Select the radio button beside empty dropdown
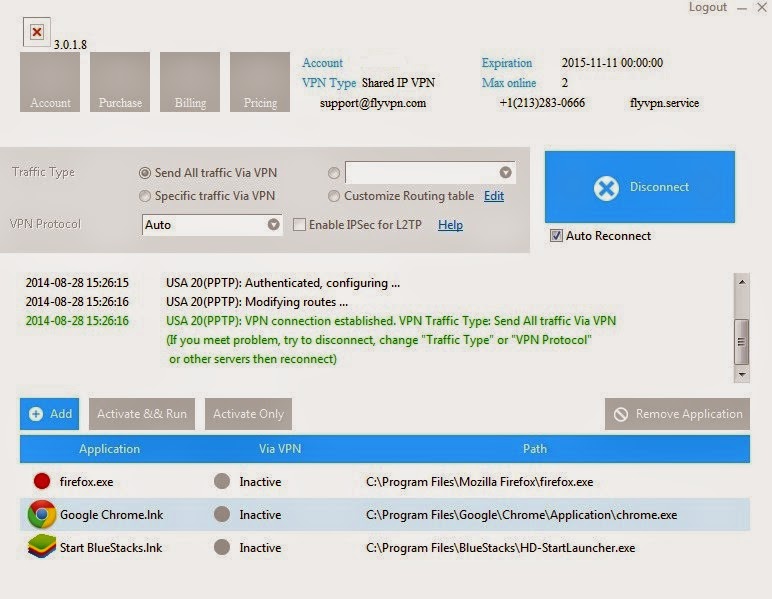 334,173
